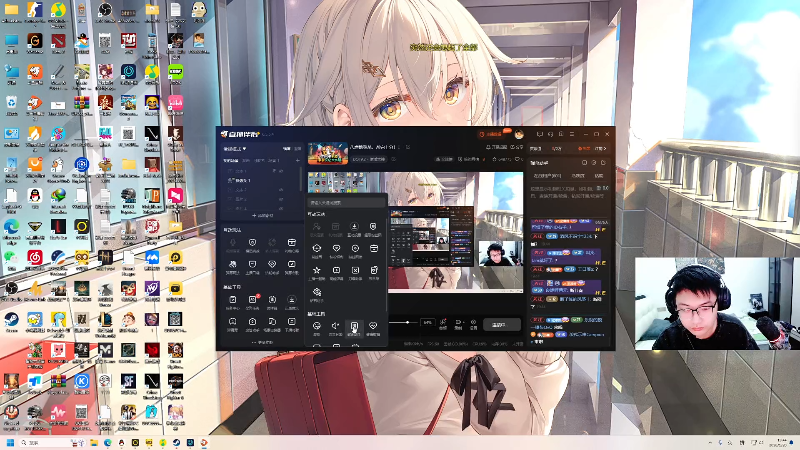This screenshot has height=450, width=800.
Task: Open Steam shortcut on the desktop
Action: point(11,319)
